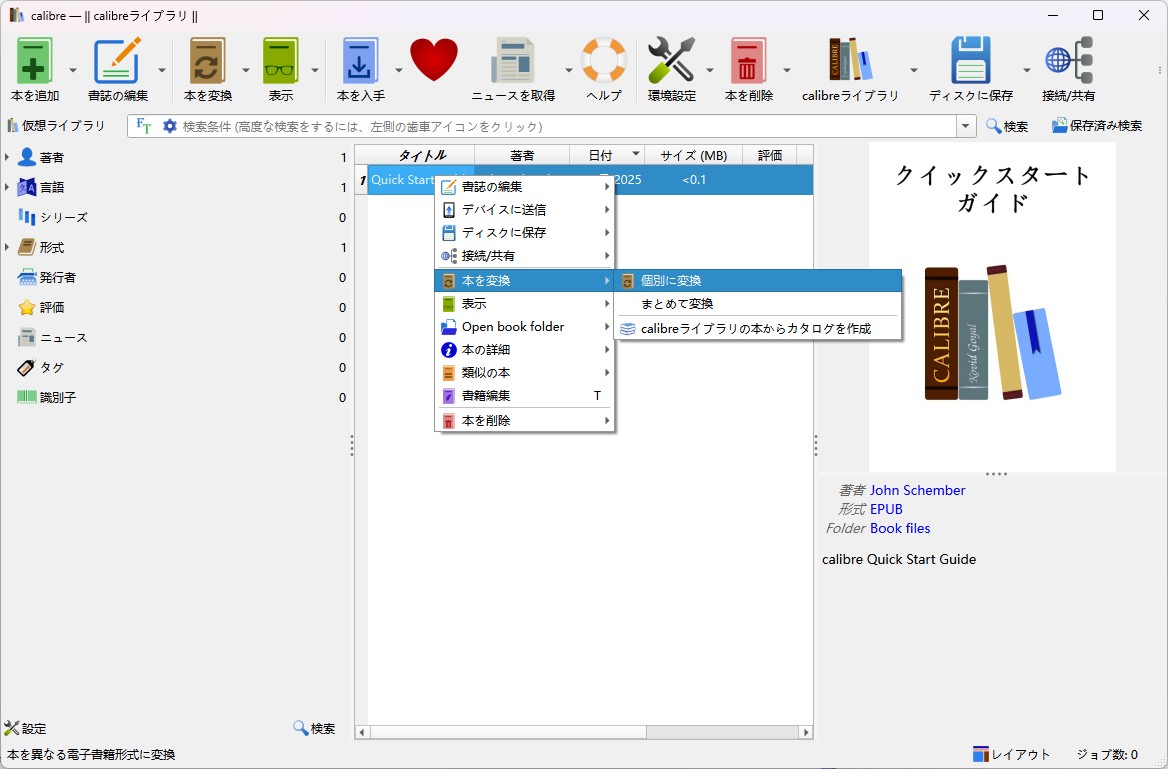Open ニュースを取得 news fetch icon
The height and width of the screenshot is (769, 1168).
pyautogui.click(x=513, y=61)
